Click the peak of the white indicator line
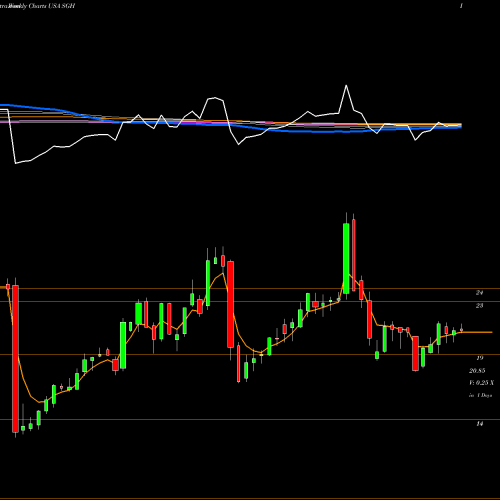 pyautogui.click(x=346, y=86)
